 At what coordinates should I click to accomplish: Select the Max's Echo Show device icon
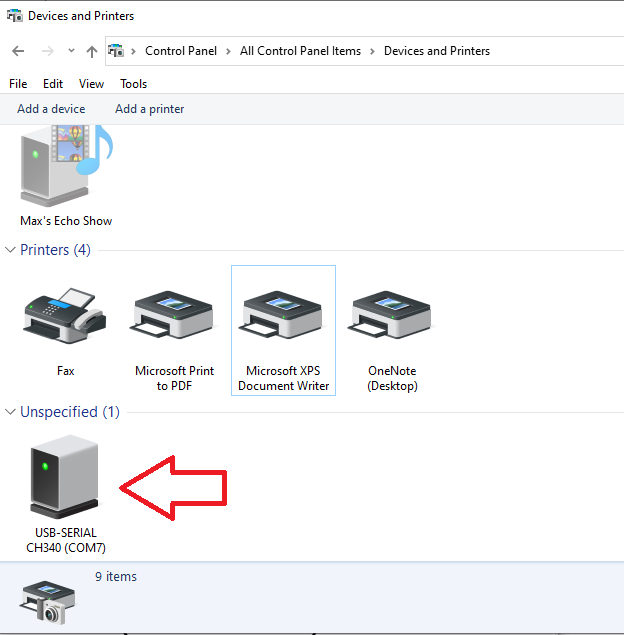click(66, 165)
